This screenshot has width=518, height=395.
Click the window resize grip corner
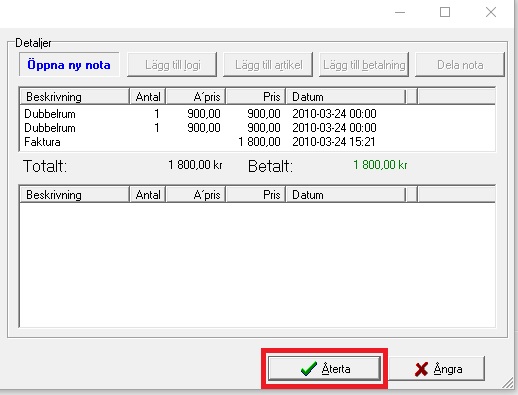coord(508,383)
